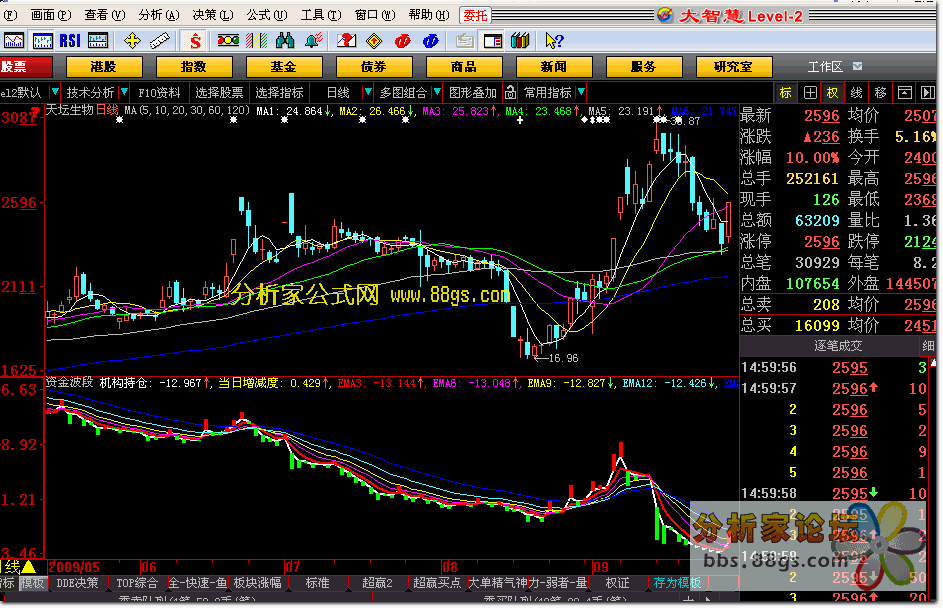Image resolution: width=943 pixels, height=608 pixels.
Task: Open the 窗口(W) menu
Action: tap(375, 14)
